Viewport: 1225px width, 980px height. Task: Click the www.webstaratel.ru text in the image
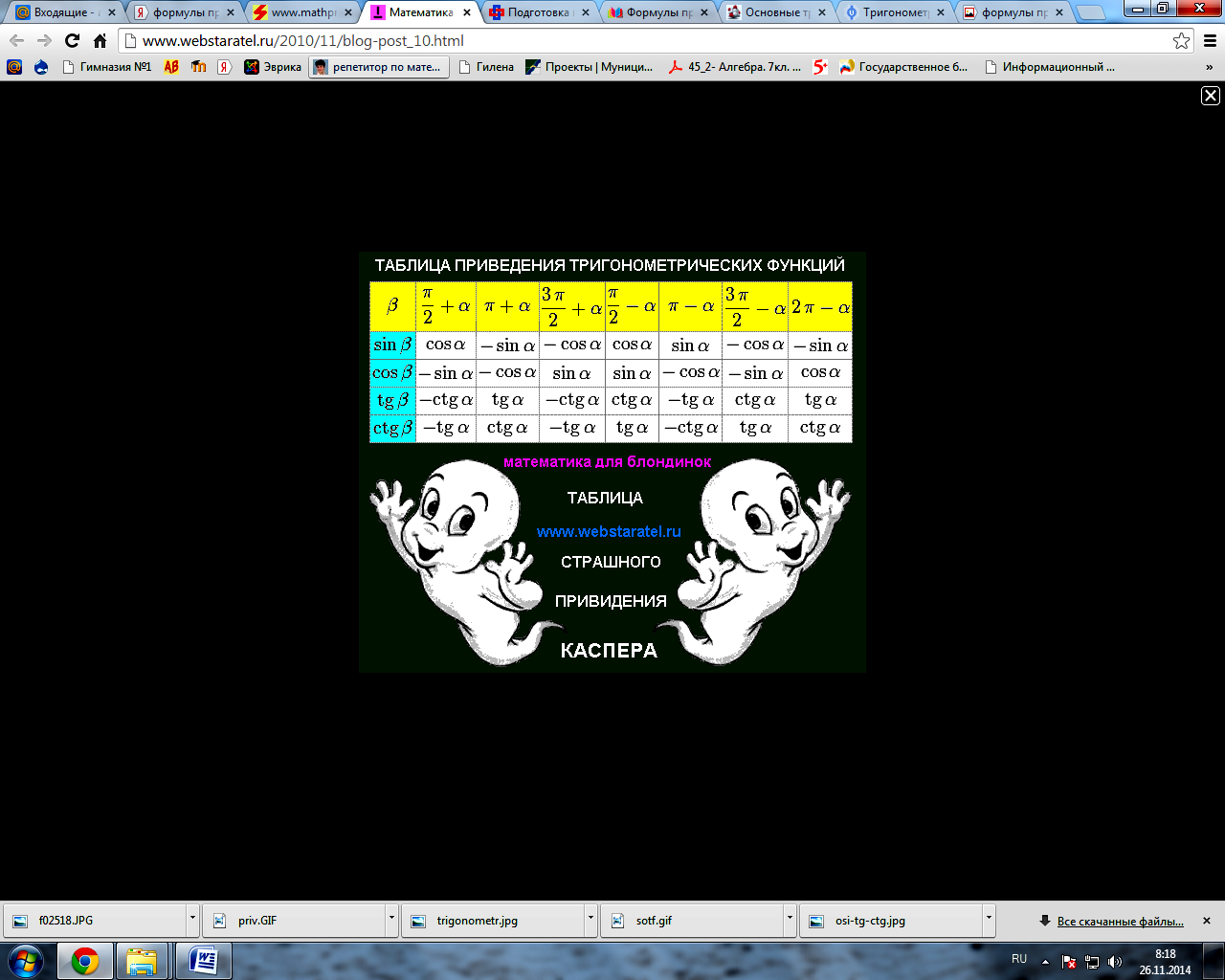click(x=609, y=531)
